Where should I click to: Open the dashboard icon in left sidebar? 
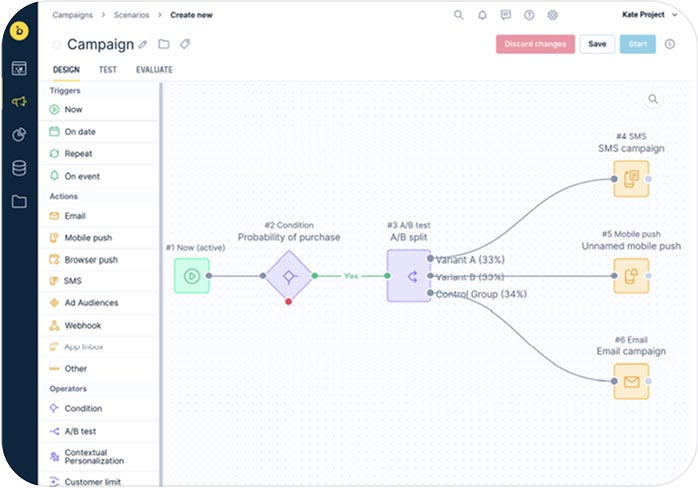tap(19, 69)
